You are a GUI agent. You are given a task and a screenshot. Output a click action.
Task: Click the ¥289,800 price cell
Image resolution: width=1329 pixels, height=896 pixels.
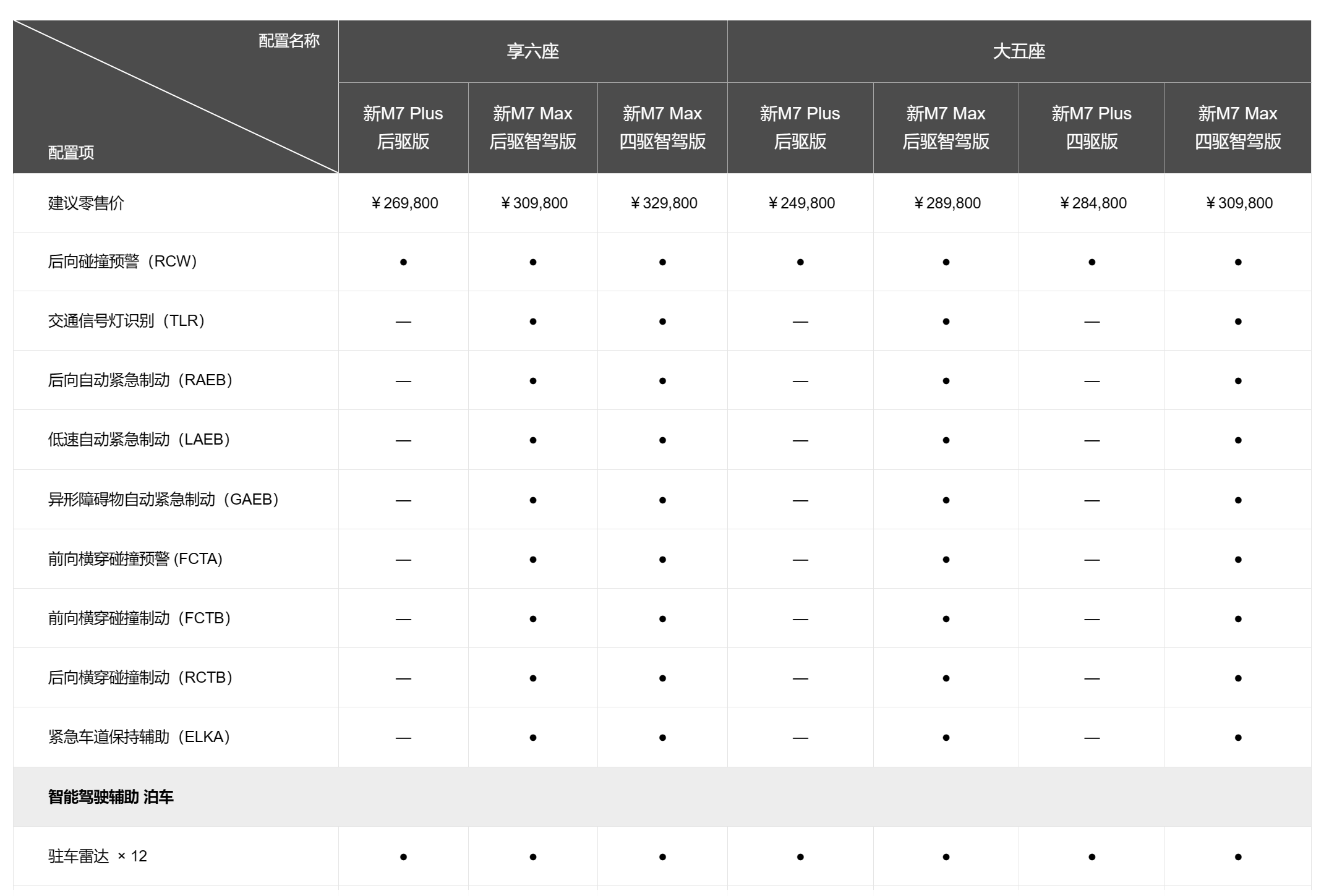pyautogui.click(x=947, y=203)
